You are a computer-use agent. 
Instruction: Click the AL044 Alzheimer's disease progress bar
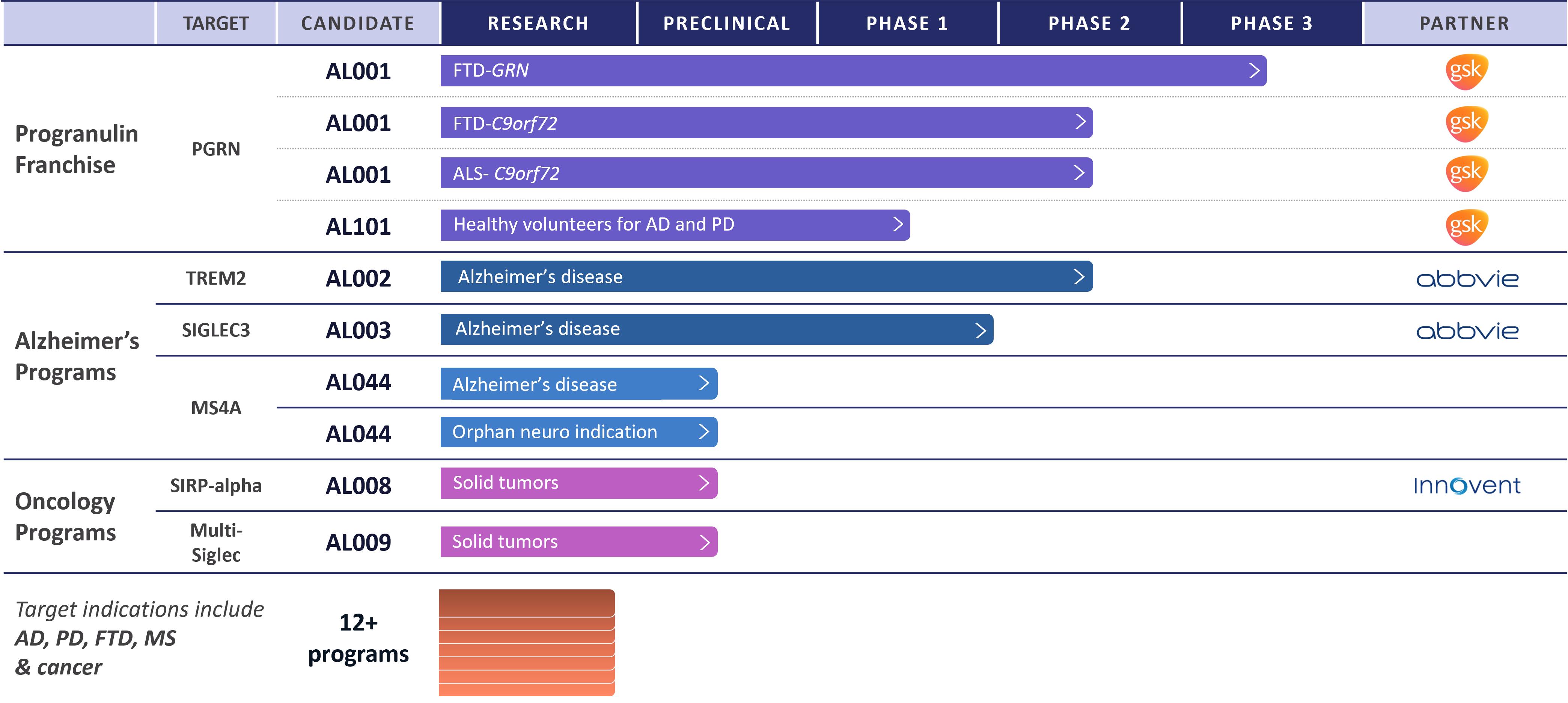[579, 384]
